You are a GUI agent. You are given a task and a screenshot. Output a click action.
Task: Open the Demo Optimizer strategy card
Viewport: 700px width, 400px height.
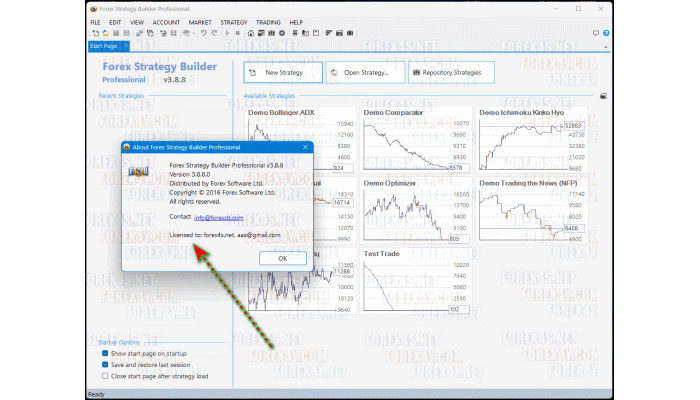[416, 210]
